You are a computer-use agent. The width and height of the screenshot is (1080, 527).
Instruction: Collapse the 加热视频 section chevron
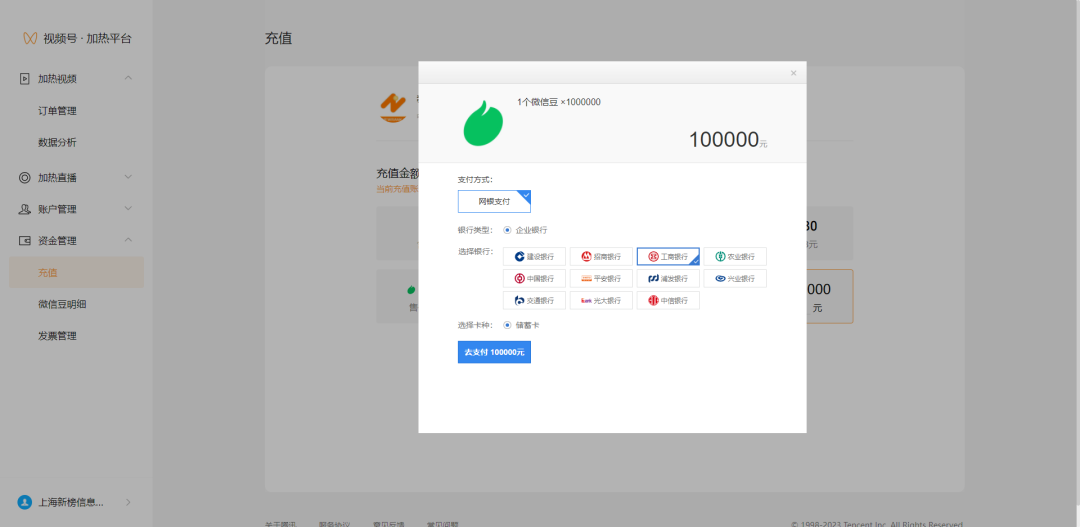point(128,79)
